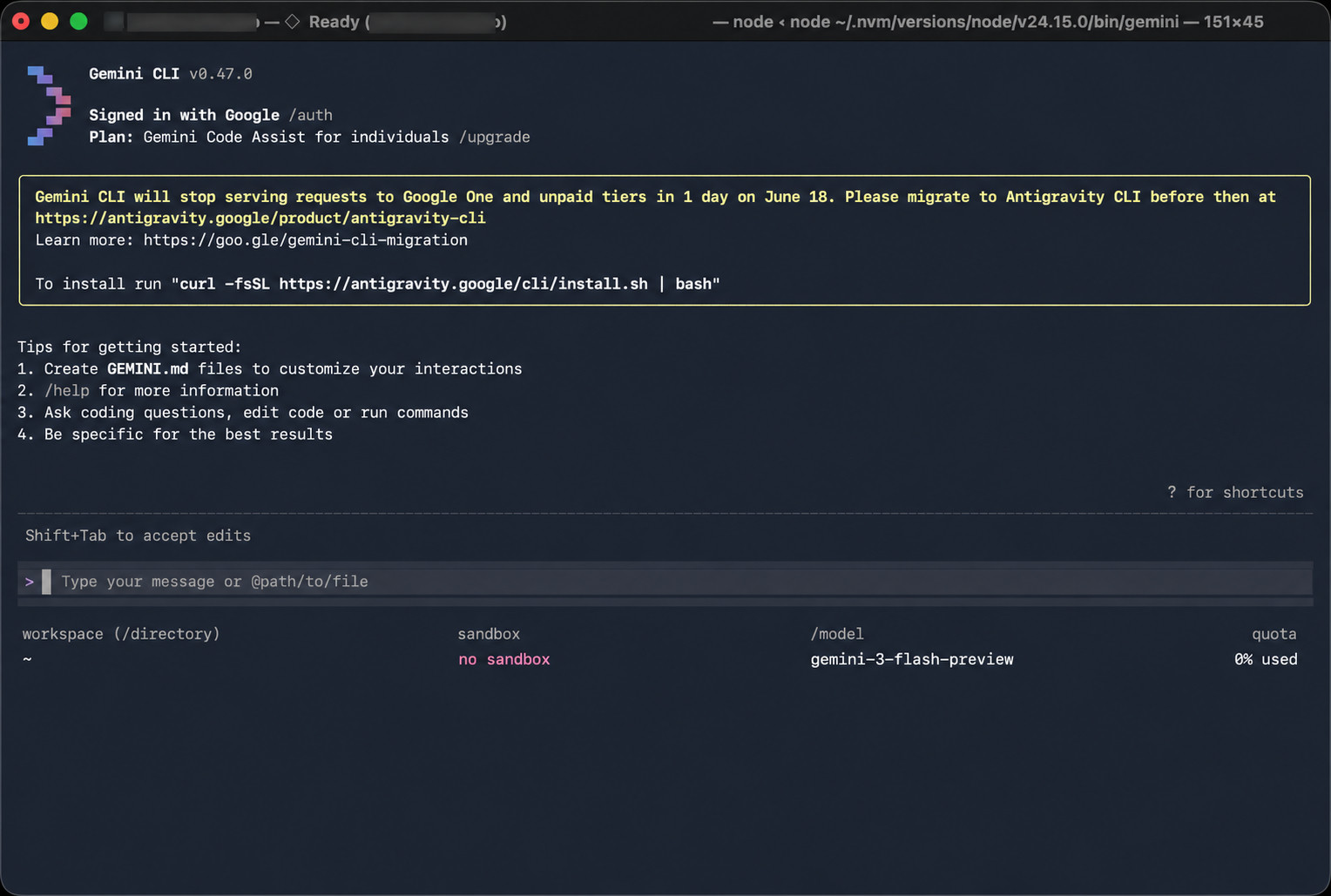Screen dimensions: 1331x896
Task: Click the green zoom window button
Action: click(x=78, y=21)
